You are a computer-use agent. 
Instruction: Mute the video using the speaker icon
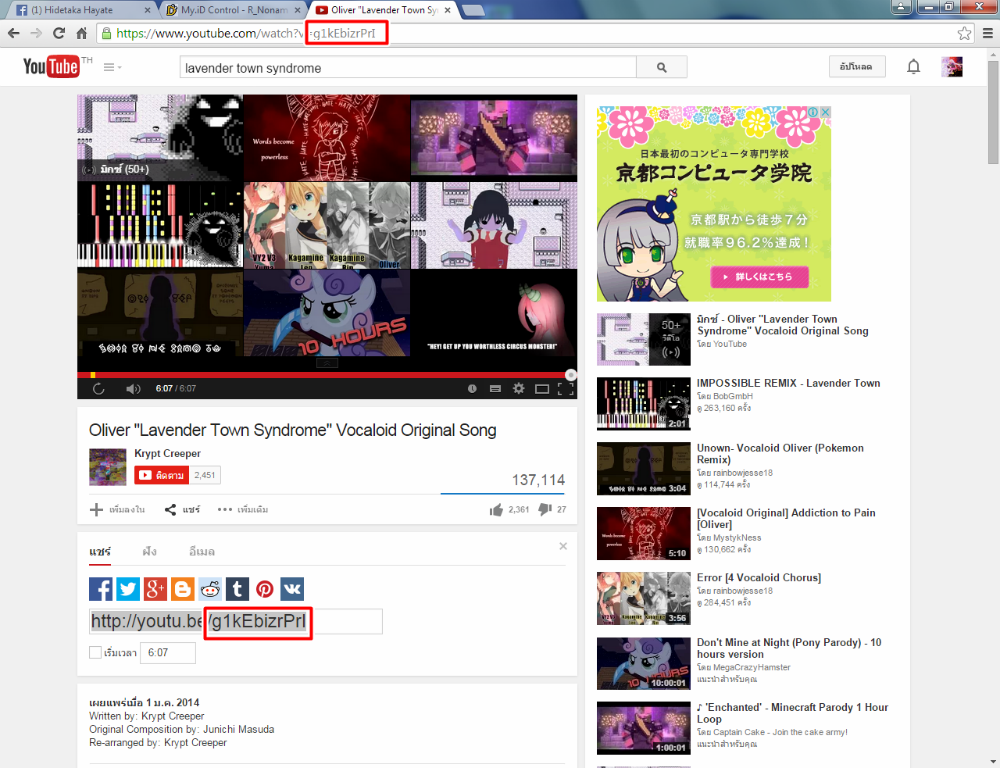point(133,388)
